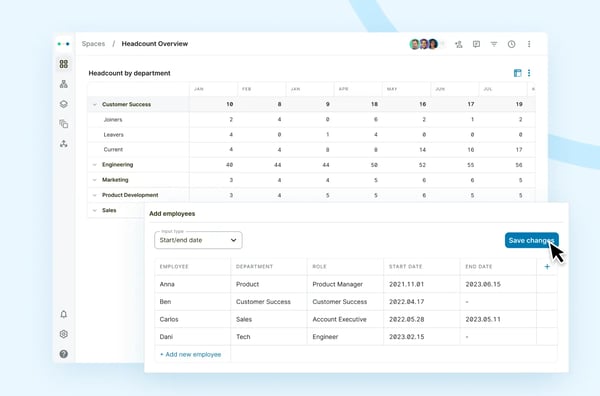Expand the Product Development row

pyautogui.click(x=95, y=195)
